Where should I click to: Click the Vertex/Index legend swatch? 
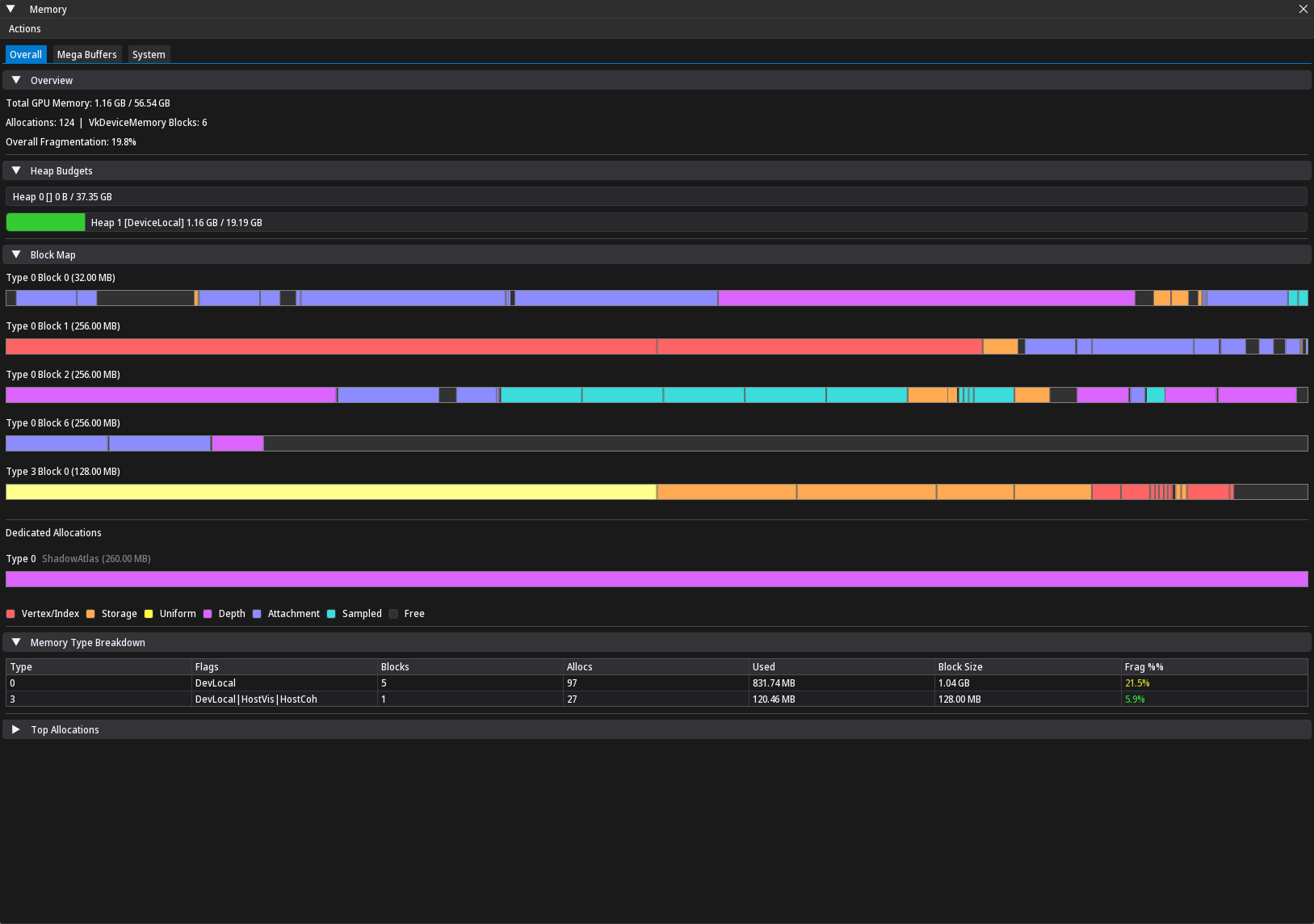(x=10, y=614)
